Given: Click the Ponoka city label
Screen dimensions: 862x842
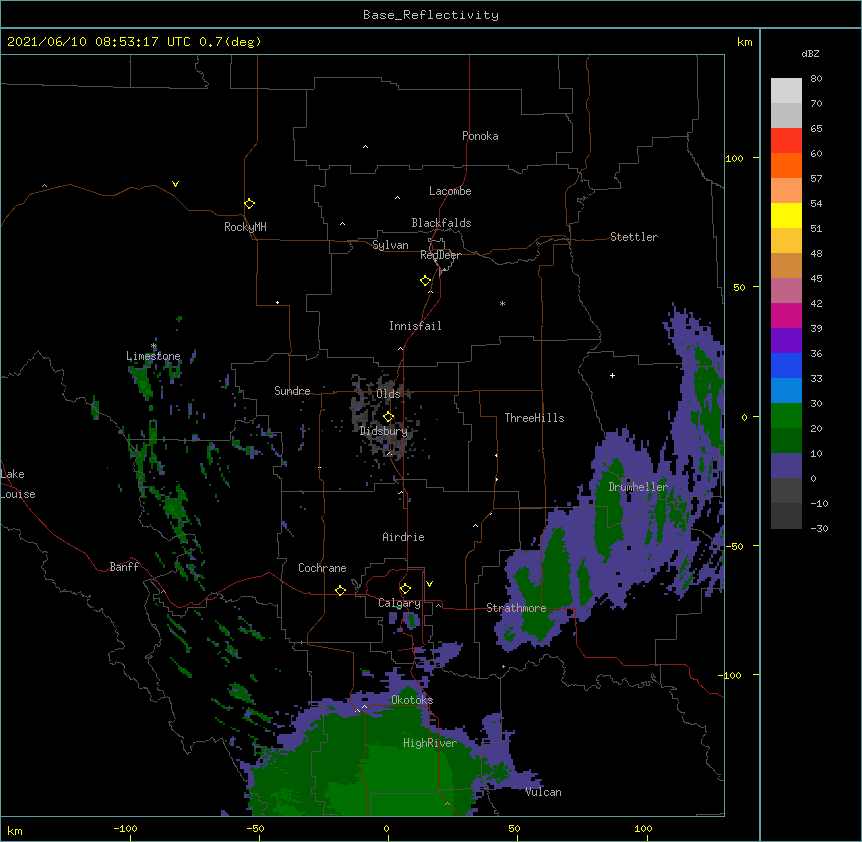Looking at the screenshot, I should coord(480,136).
